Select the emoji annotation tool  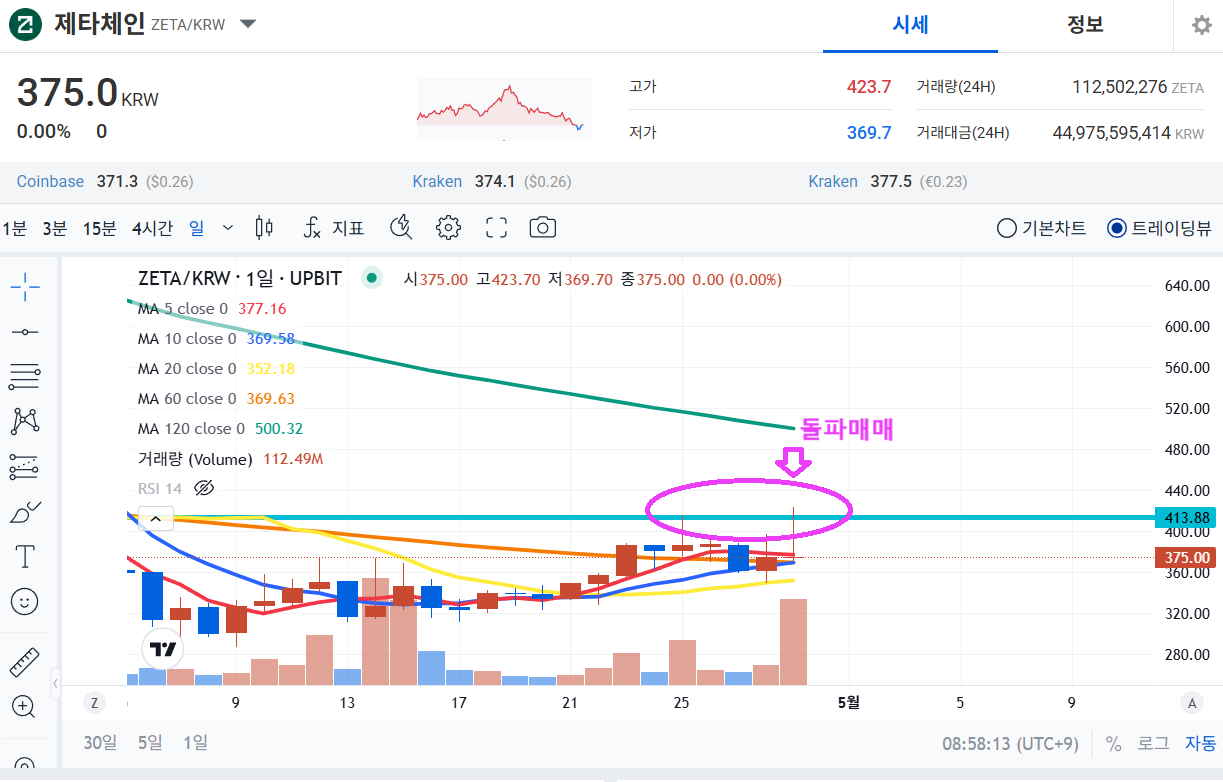point(26,601)
